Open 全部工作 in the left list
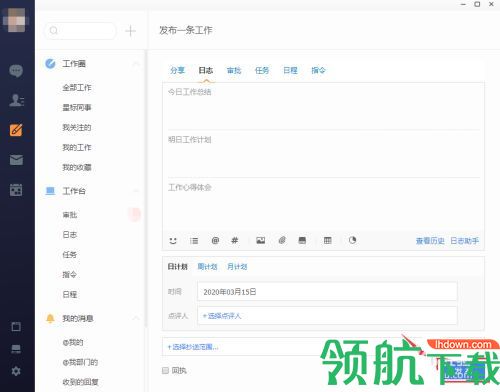Viewport: 500px width, 392px height. point(77,88)
